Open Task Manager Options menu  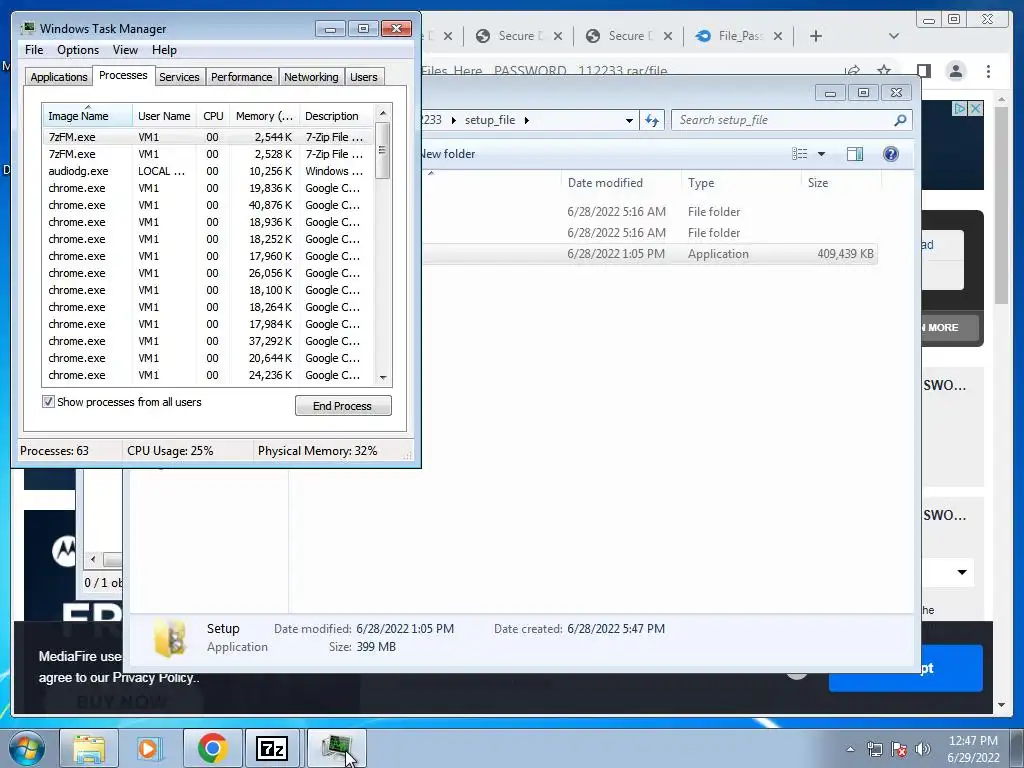tap(78, 50)
